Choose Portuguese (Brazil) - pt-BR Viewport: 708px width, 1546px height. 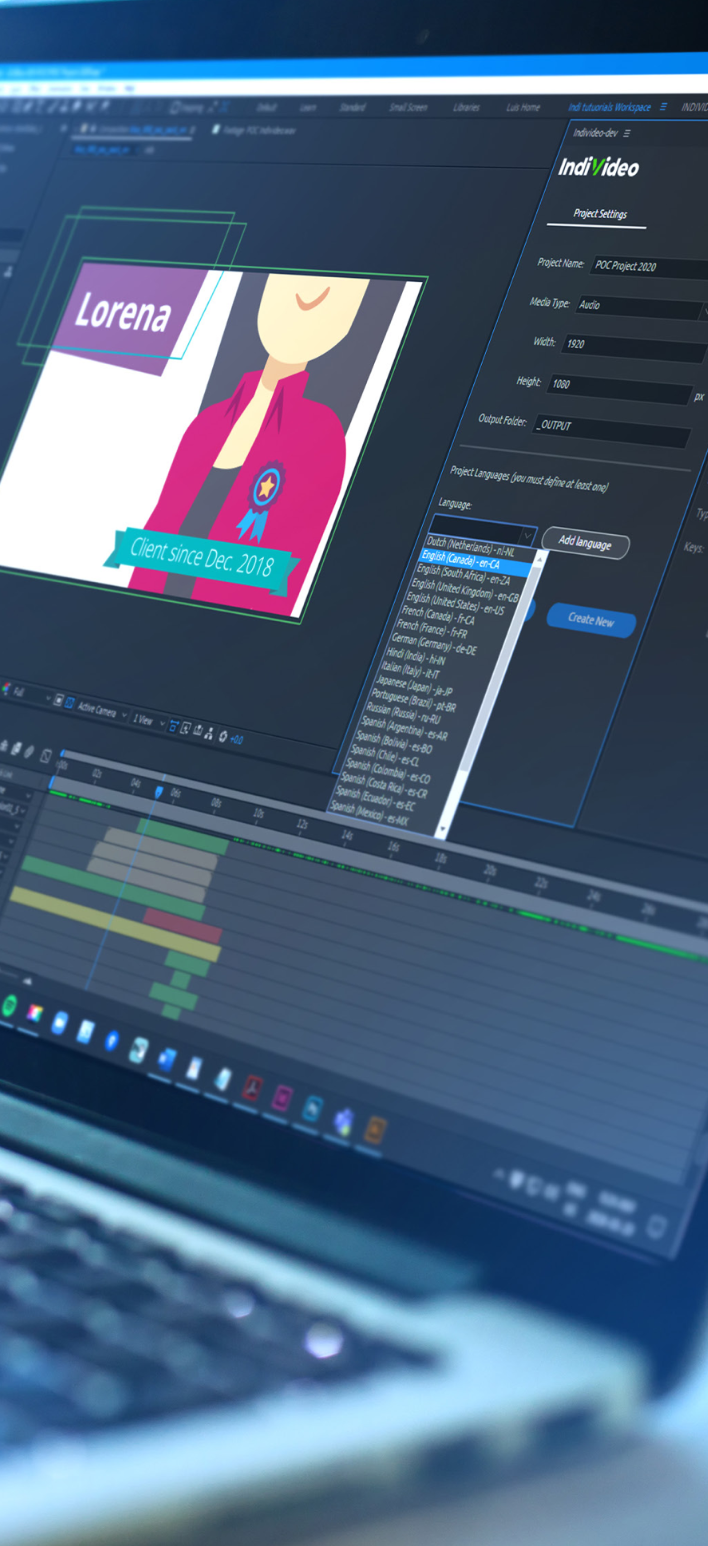(x=413, y=699)
